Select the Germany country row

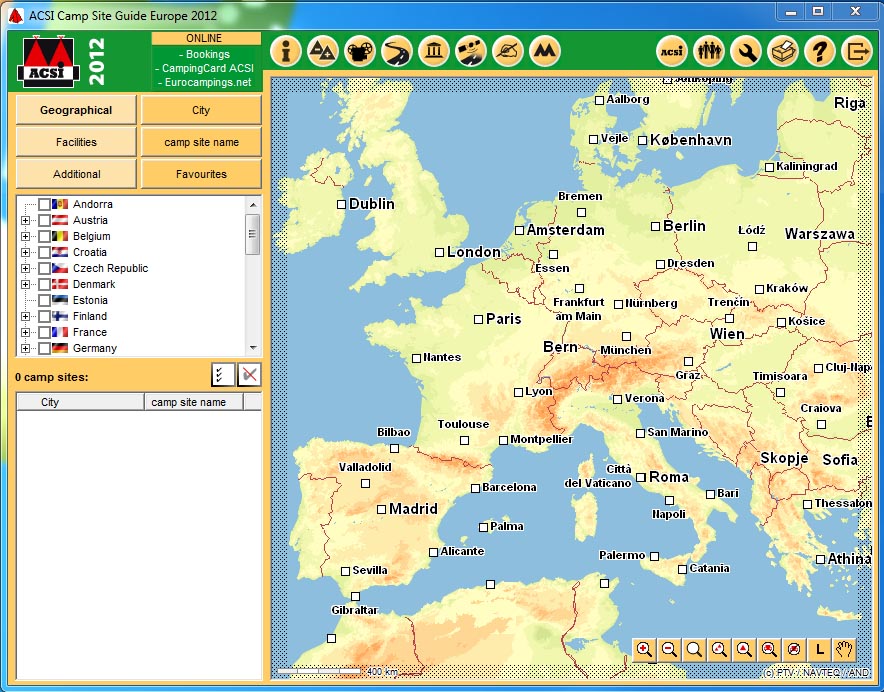point(95,349)
